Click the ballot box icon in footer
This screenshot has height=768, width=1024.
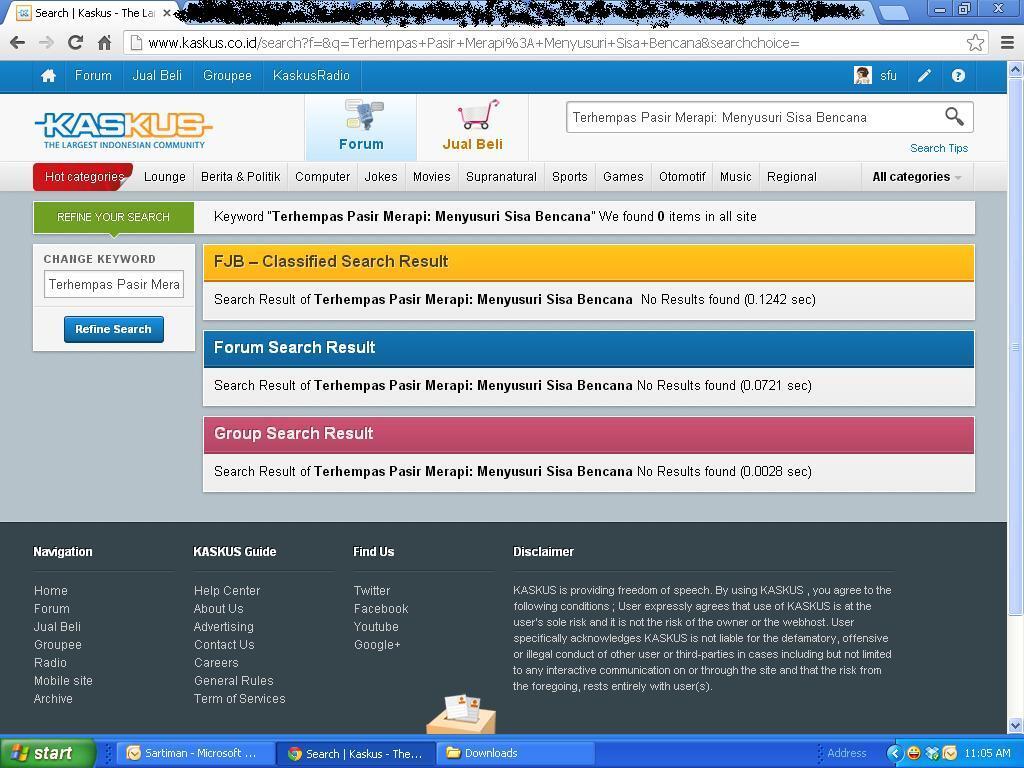[461, 714]
